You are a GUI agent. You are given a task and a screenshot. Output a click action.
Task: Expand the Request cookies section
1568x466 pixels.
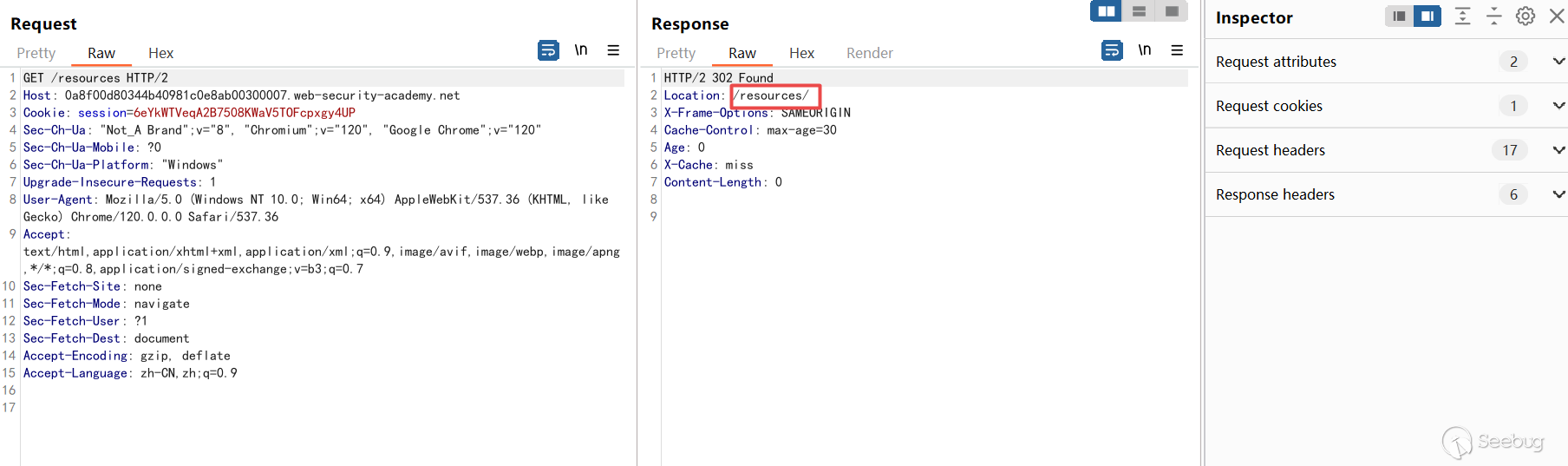pyautogui.click(x=1558, y=106)
